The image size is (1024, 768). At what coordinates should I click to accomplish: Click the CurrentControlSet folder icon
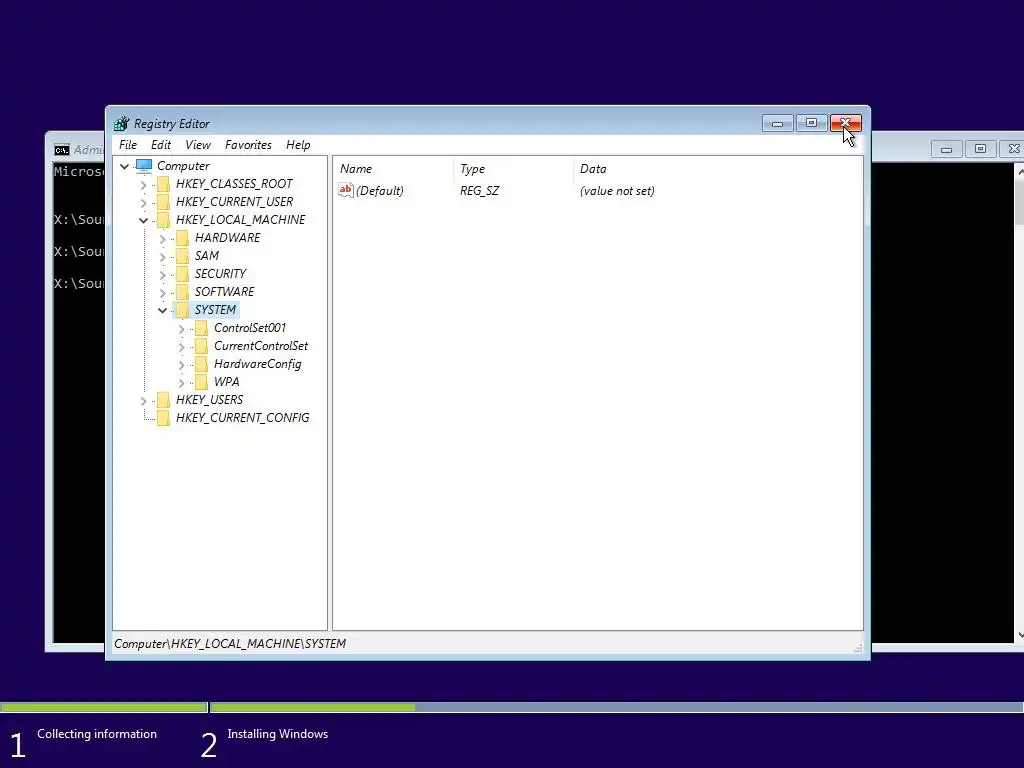[x=201, y=346]
